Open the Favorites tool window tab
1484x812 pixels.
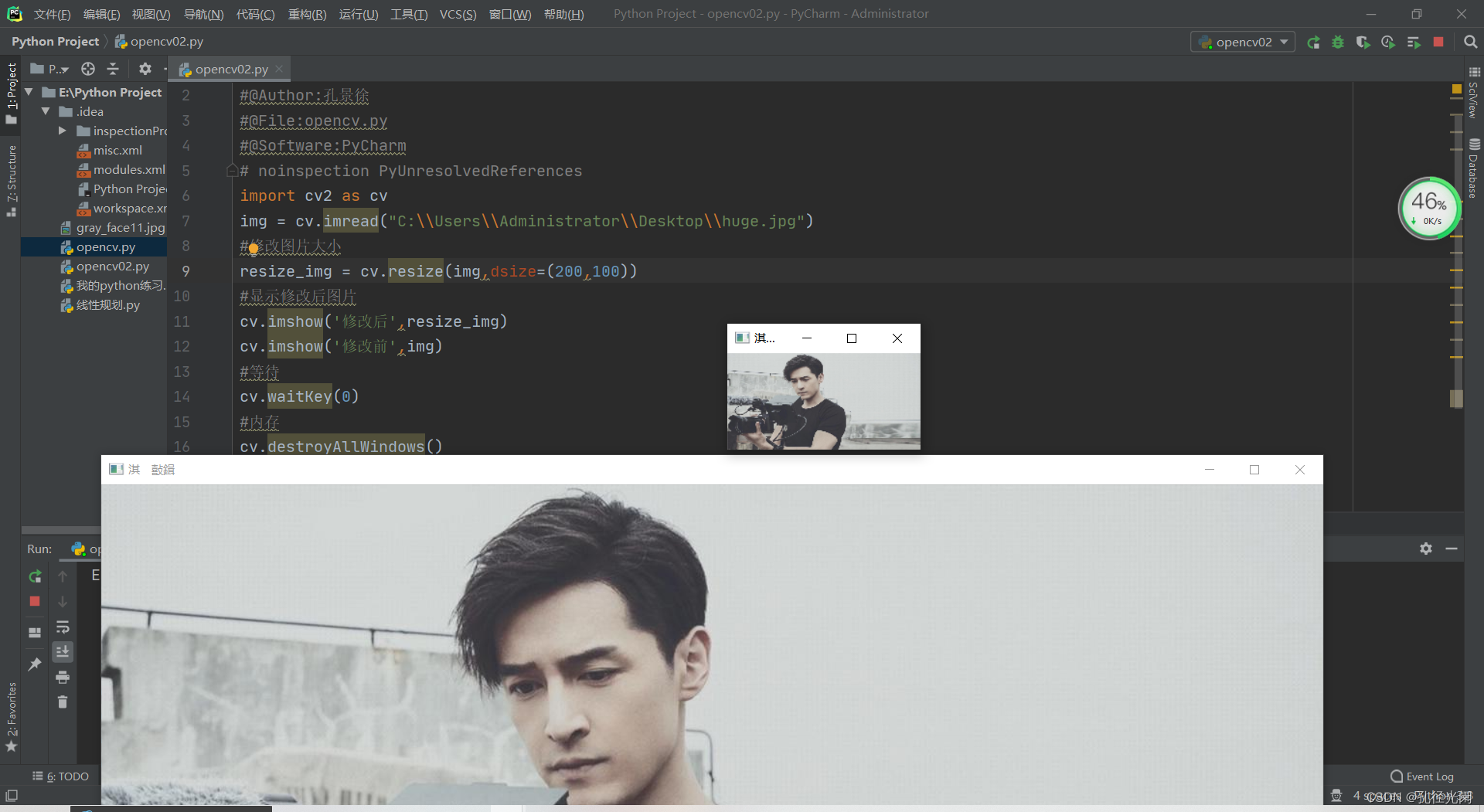point(11,716)
